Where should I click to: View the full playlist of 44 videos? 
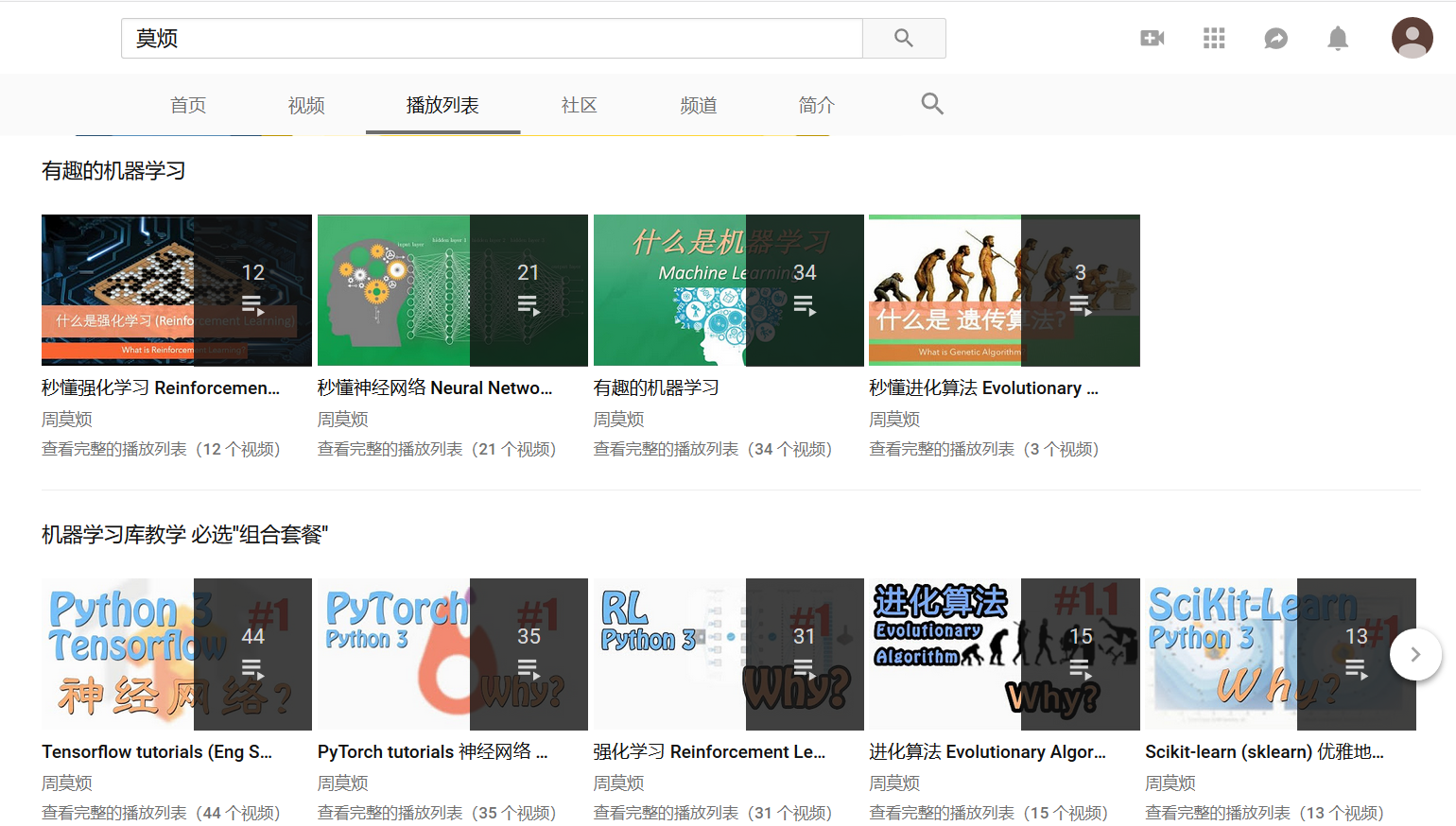pyautogui.click(x=161, y=813)
